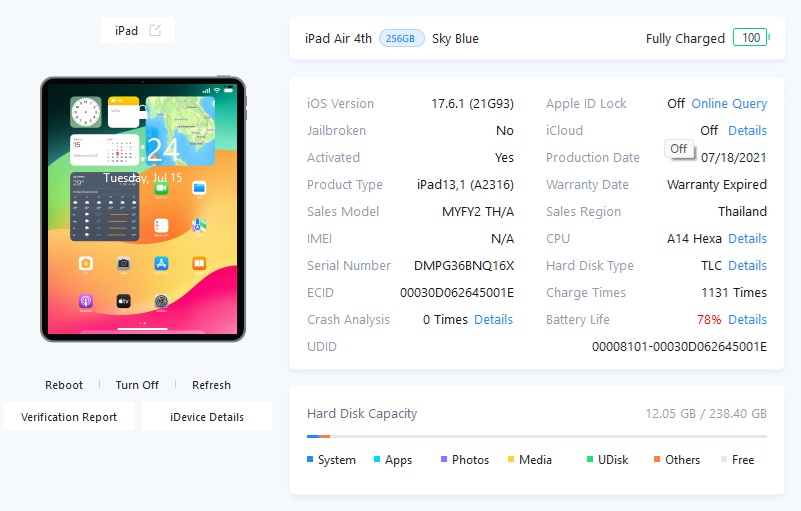
Task: Click the Photos purple legend swatch
Action: tap(444, 459)
